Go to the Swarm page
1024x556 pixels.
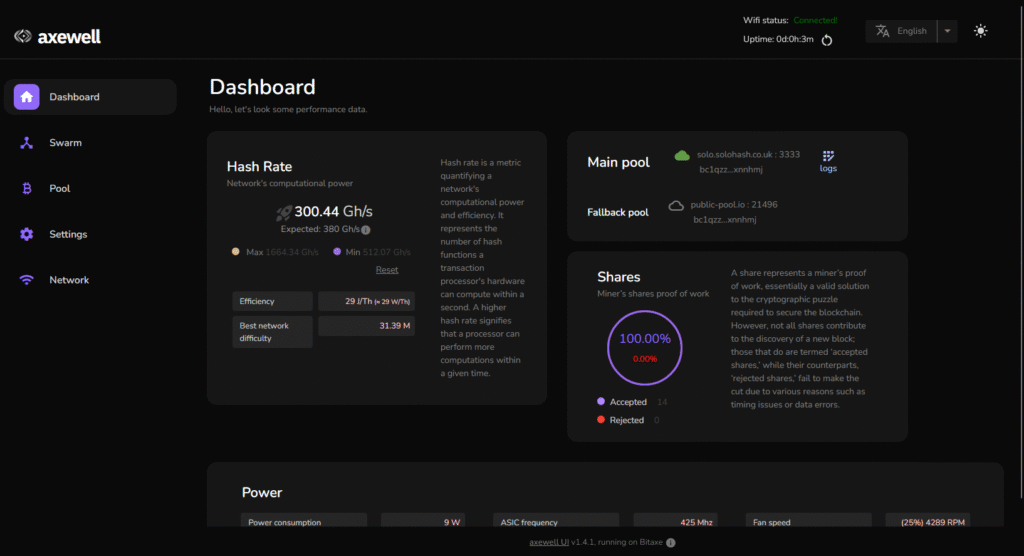tap(65, 143)
